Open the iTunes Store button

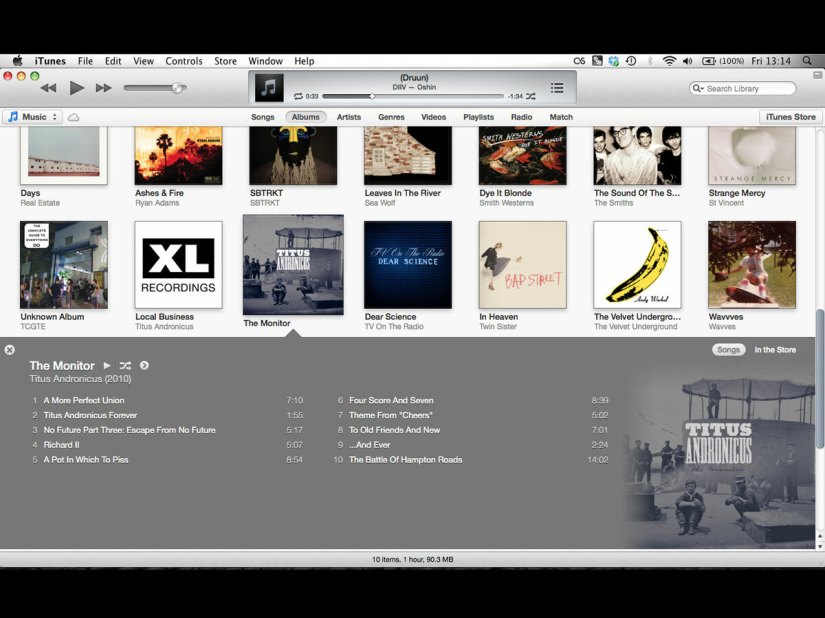click(x=790, y=117)
